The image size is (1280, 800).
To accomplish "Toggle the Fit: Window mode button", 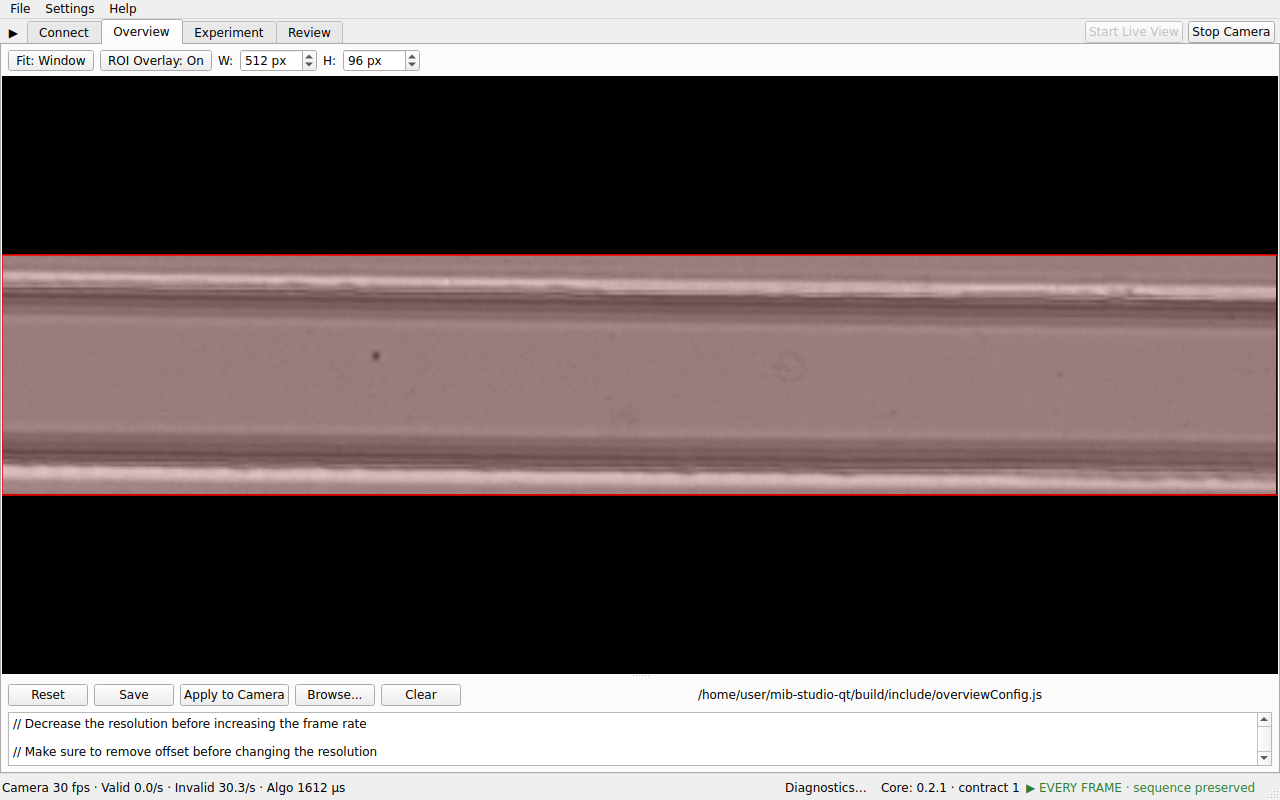I will tap(51, 61).
